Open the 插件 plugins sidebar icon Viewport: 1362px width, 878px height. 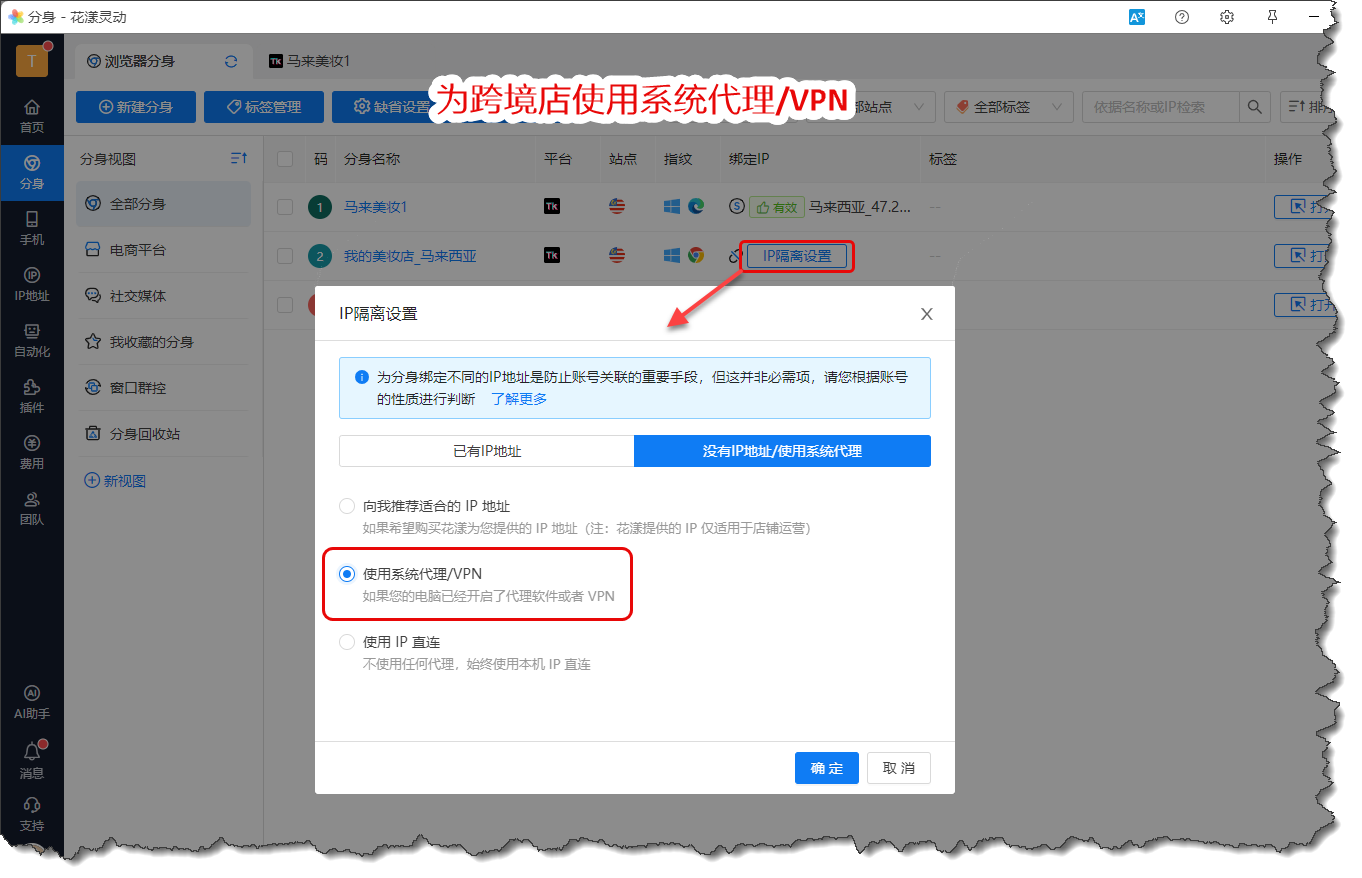[32, 396]
